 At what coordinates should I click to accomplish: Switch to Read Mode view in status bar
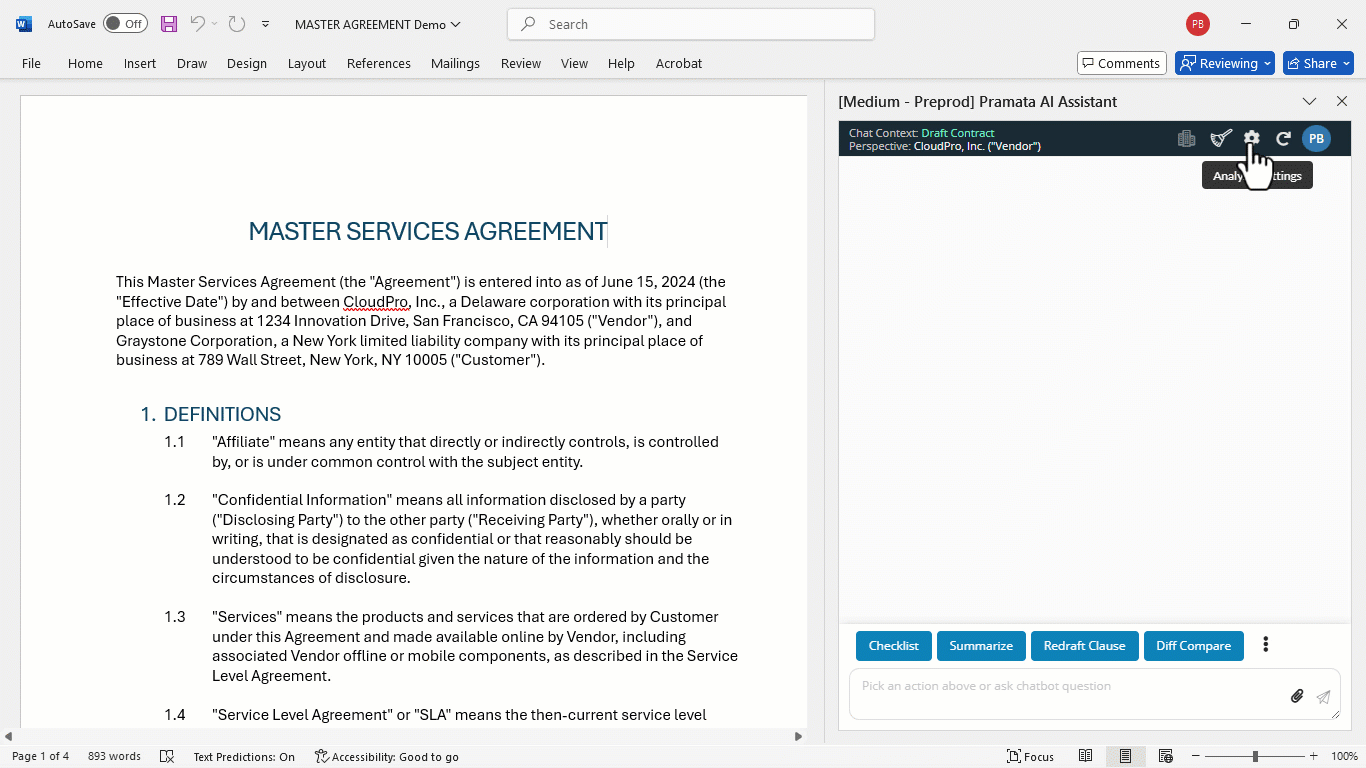click(x=1085, y=756)
